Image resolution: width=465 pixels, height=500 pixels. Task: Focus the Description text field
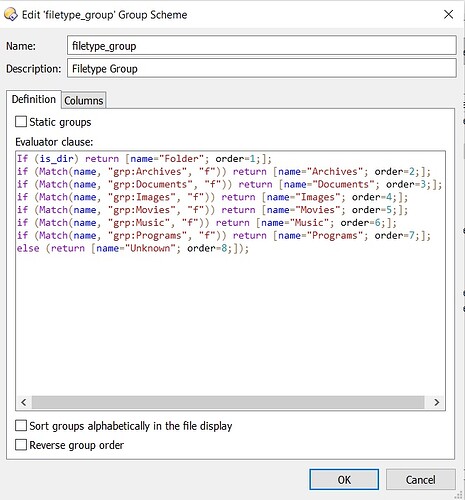pyautogui.click(x=262, y=68)
